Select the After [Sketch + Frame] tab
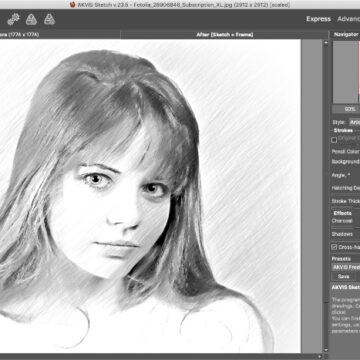This screenshot has height=360, width=360. pos(224,35)
